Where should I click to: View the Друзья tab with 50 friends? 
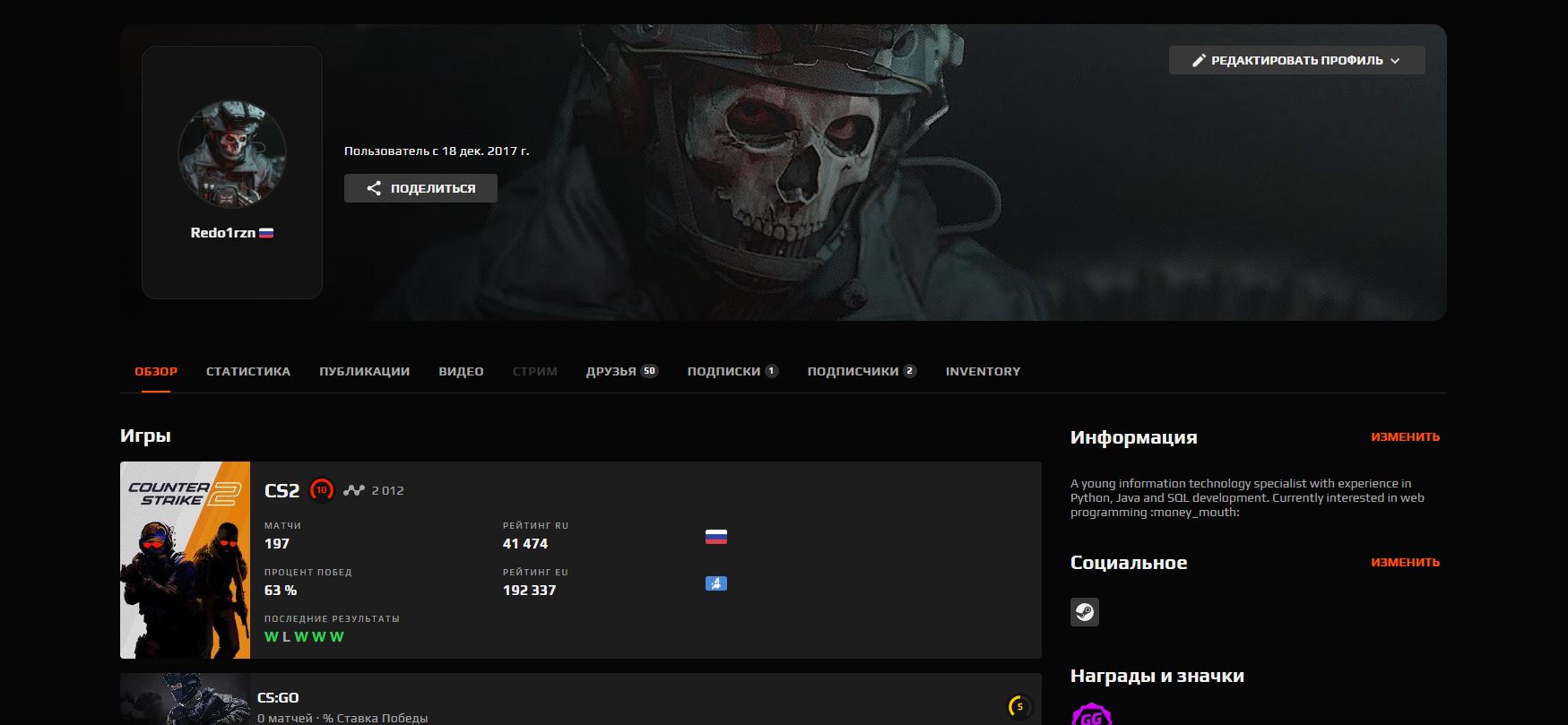coord(622,371)
